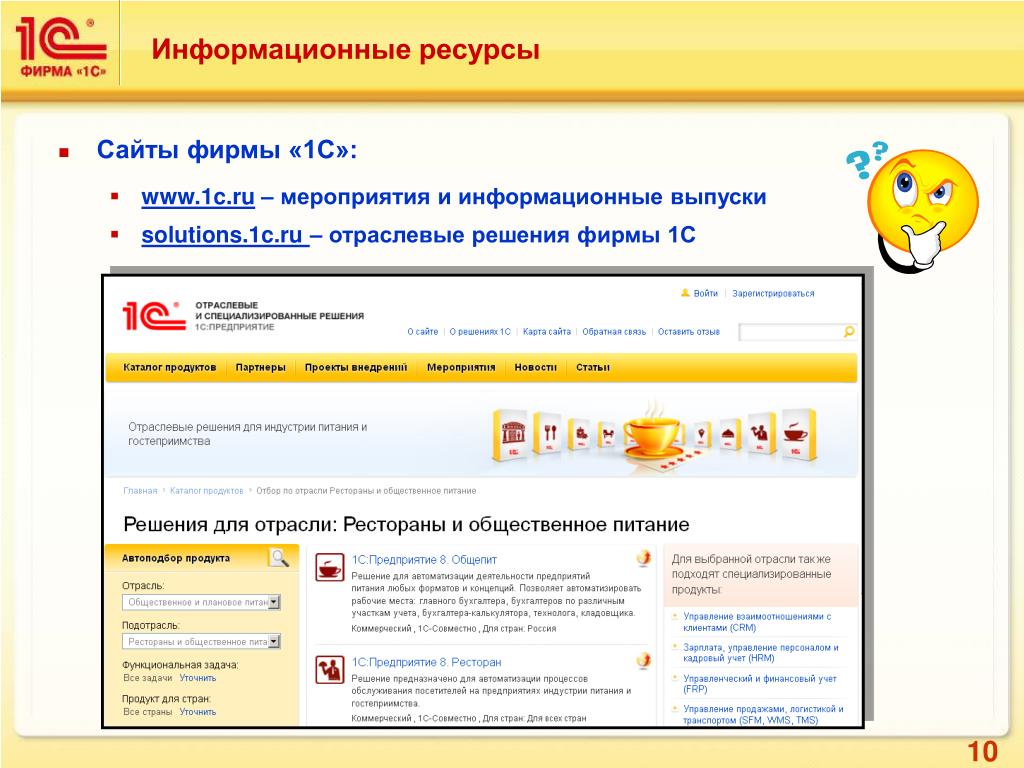The image size is (1024, 768).
Task: Click inside the site search input field
Action: [790, 332]
